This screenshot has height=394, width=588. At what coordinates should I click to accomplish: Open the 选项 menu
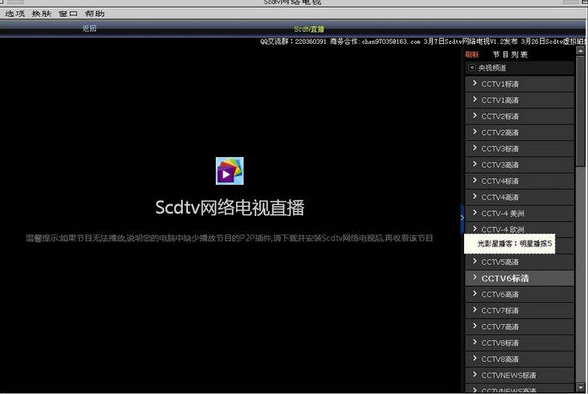pos(15,14)
